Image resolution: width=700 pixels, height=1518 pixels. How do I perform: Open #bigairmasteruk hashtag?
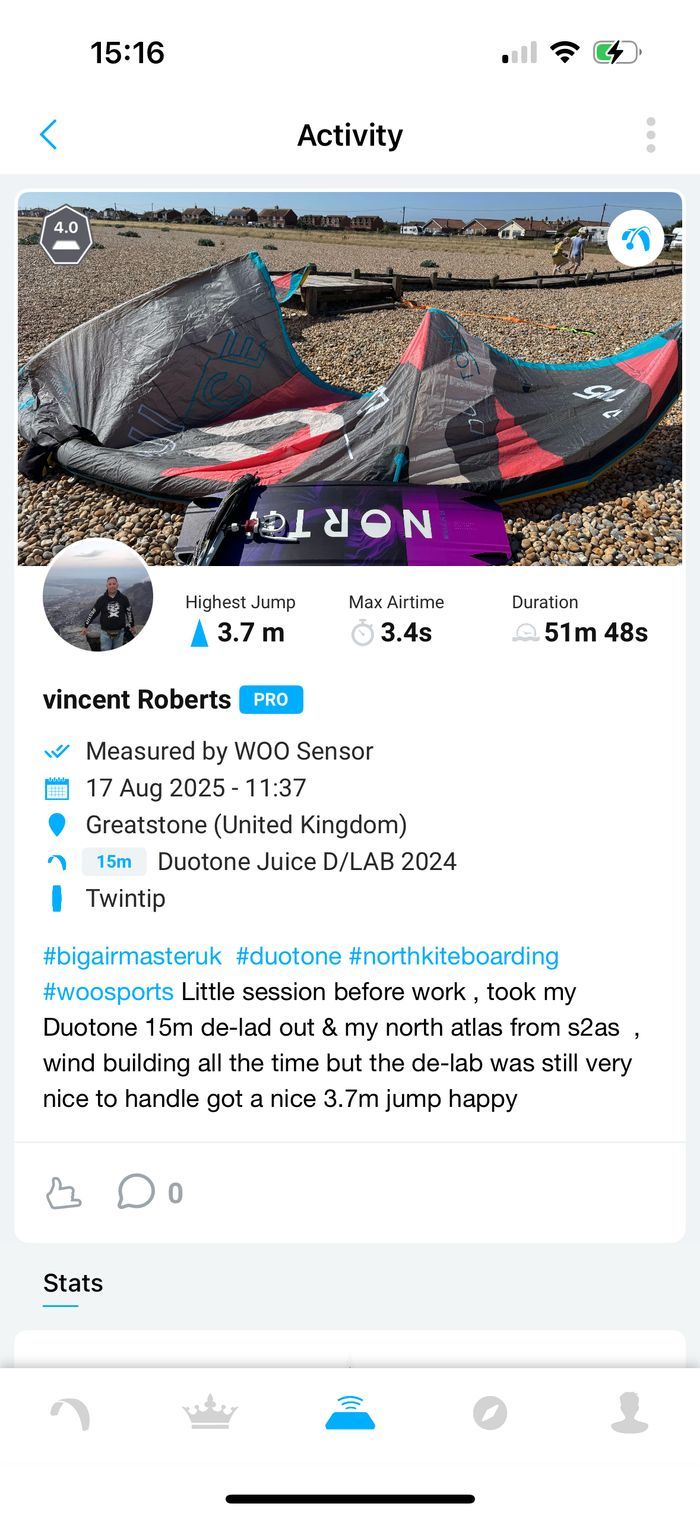click(x=132, y=956)
